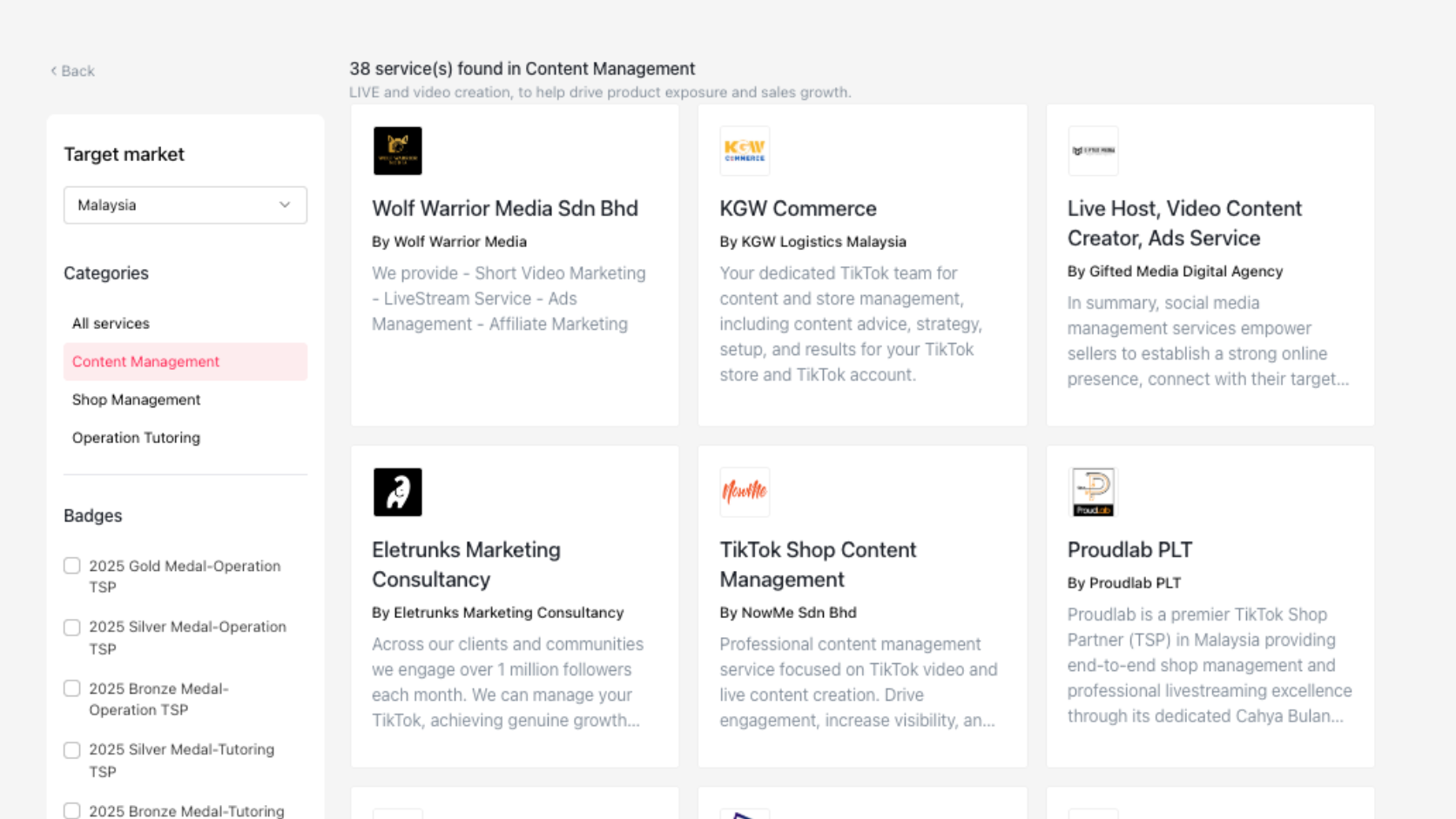Open Proudlab PLT service title
Screen dimensions: 1456x819
click(1129, 549)
